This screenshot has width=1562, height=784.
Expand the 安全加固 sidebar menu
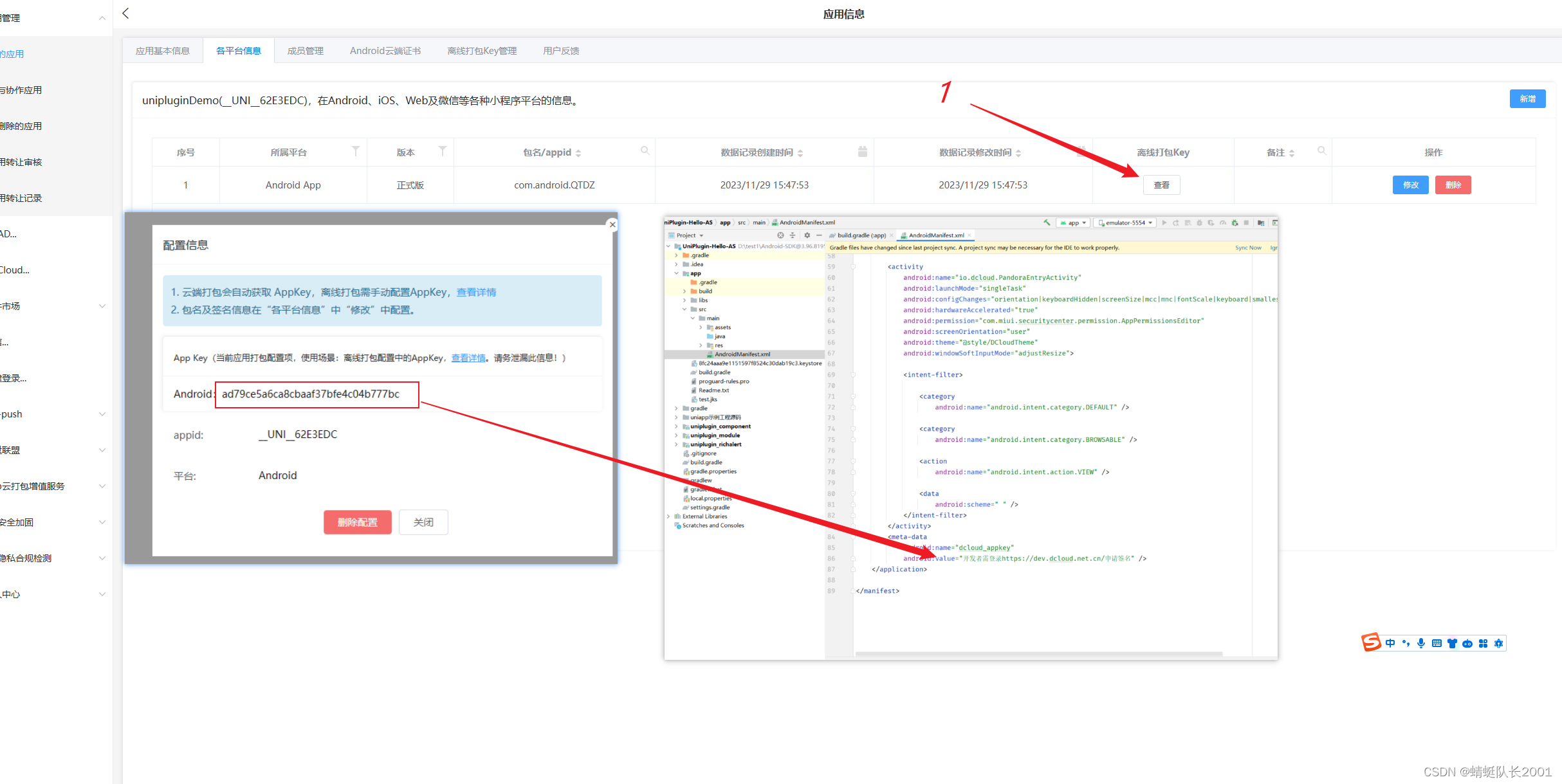(x=102, y=522)
